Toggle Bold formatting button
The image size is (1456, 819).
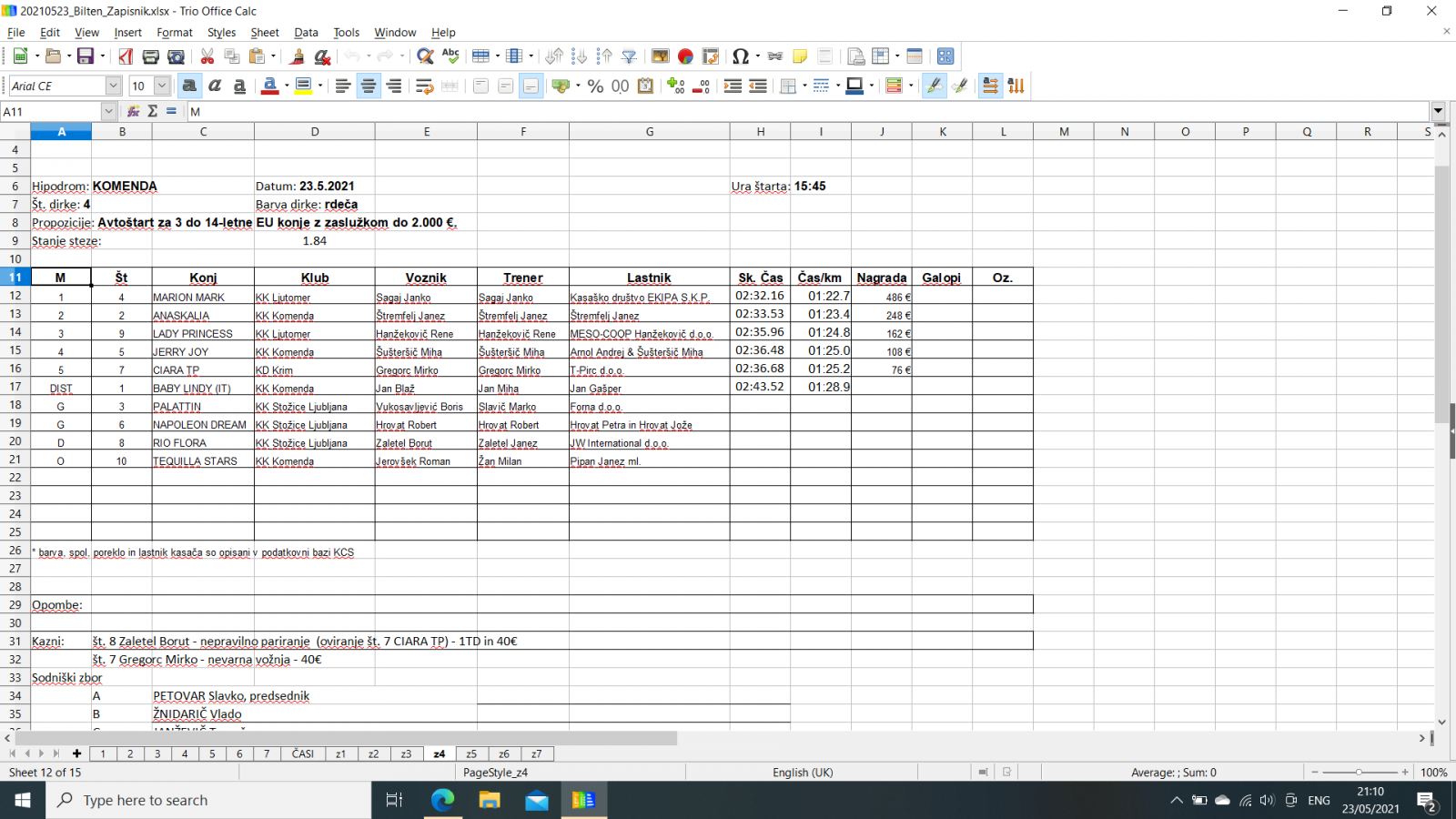pos(189,86)
